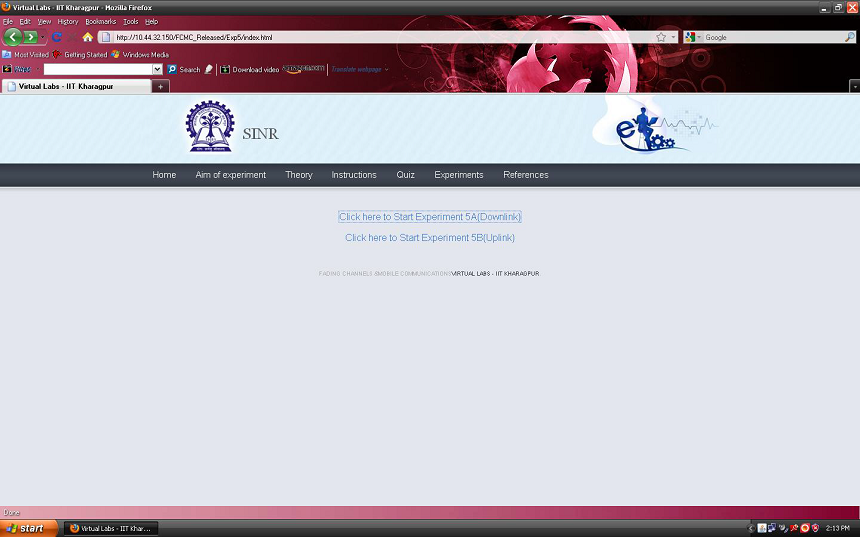
Task: Open the Bookmarks menu
Action: click(100, 21)
